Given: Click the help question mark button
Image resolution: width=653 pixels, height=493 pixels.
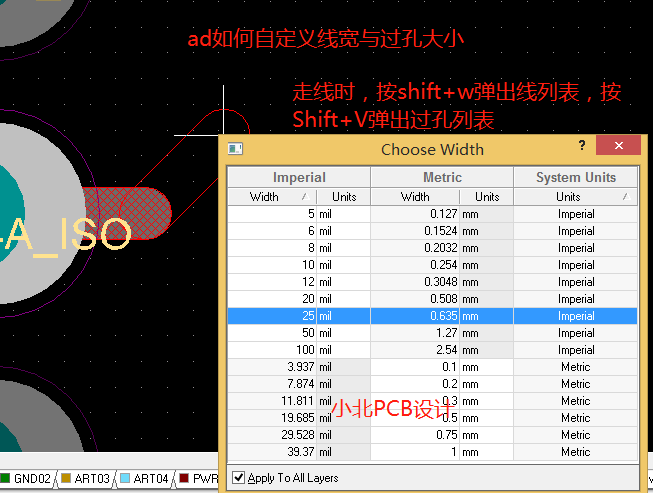Looking at the screenshot, I should (x=582, y=146).
